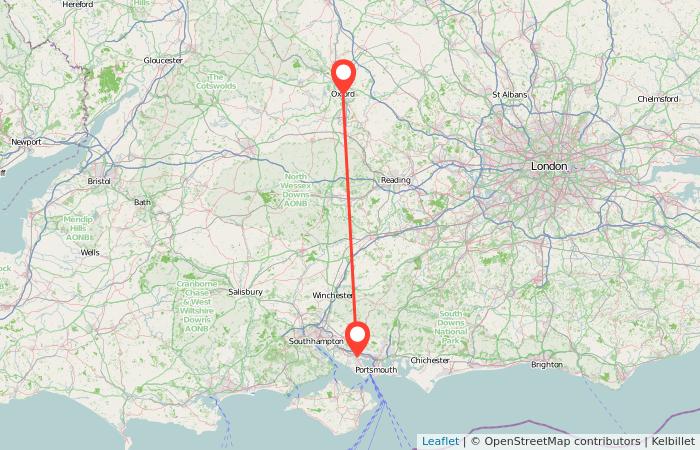The width and height of the screenshot is (700, 450).
Task: Click the red marker pin at Oxford
Action: coord(343,75)
